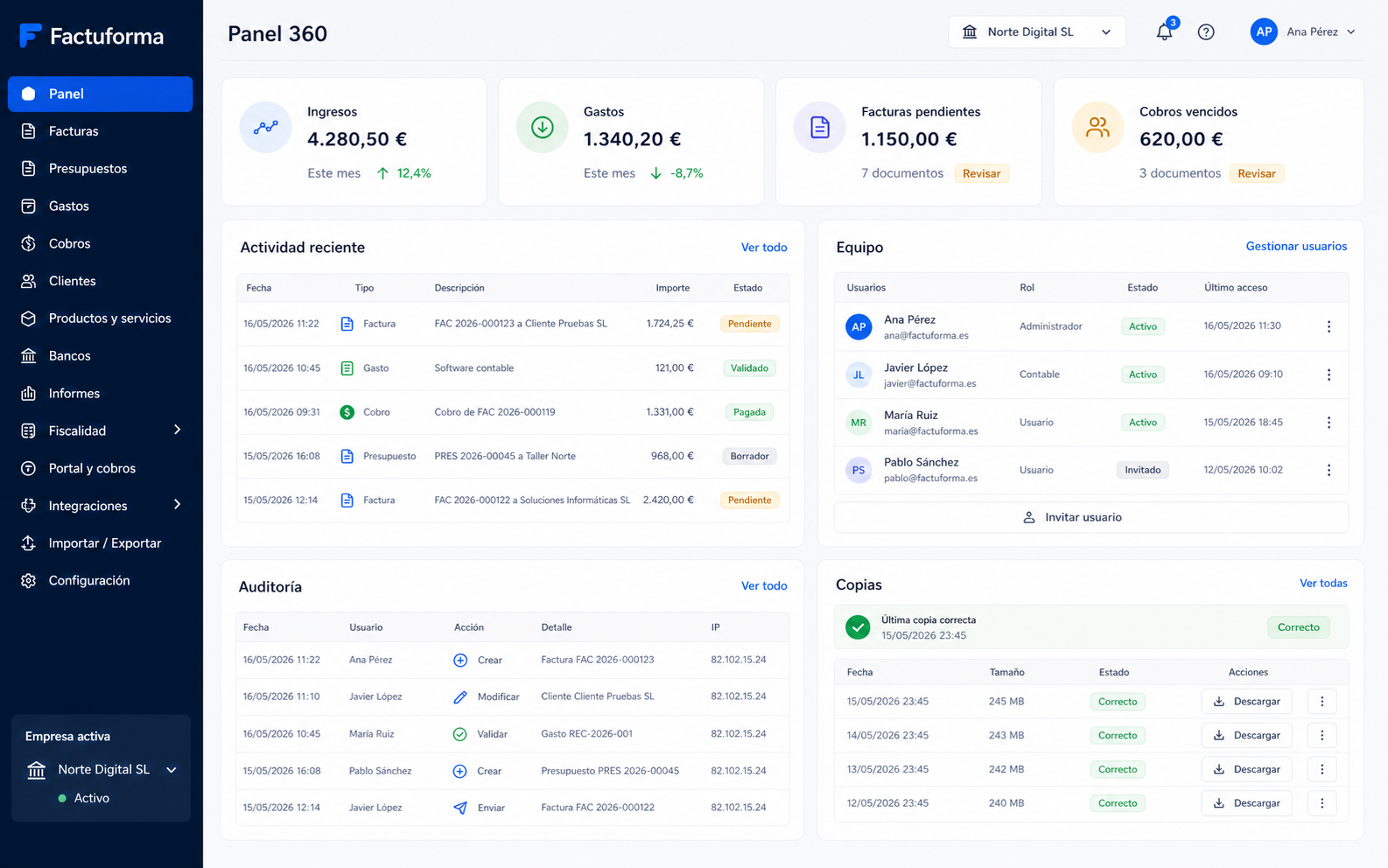Open the Gestionar usuarios link
Viewport: 1388px width, 868px height.
[1296, 247]
